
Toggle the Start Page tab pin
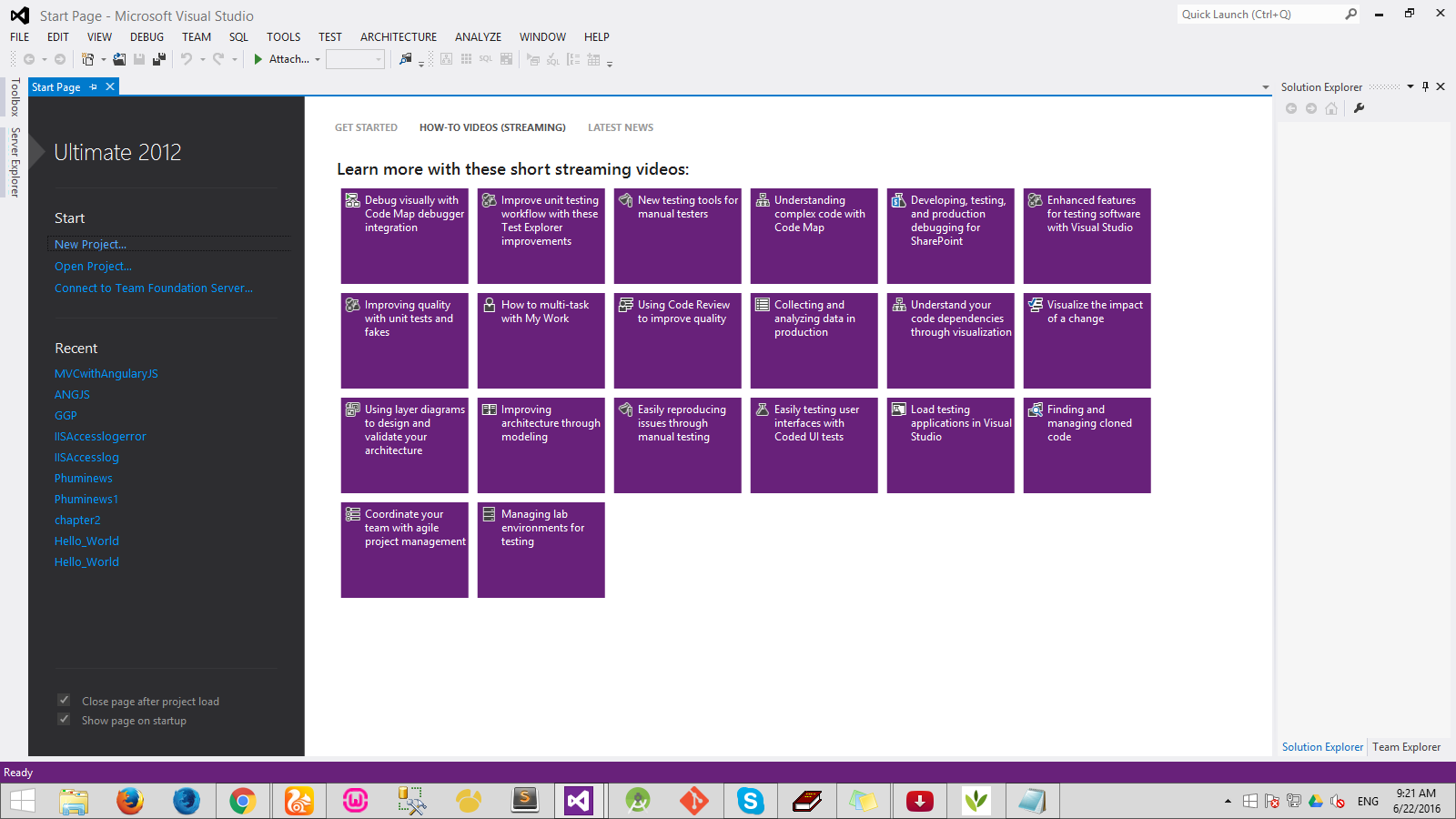[92, 86]
